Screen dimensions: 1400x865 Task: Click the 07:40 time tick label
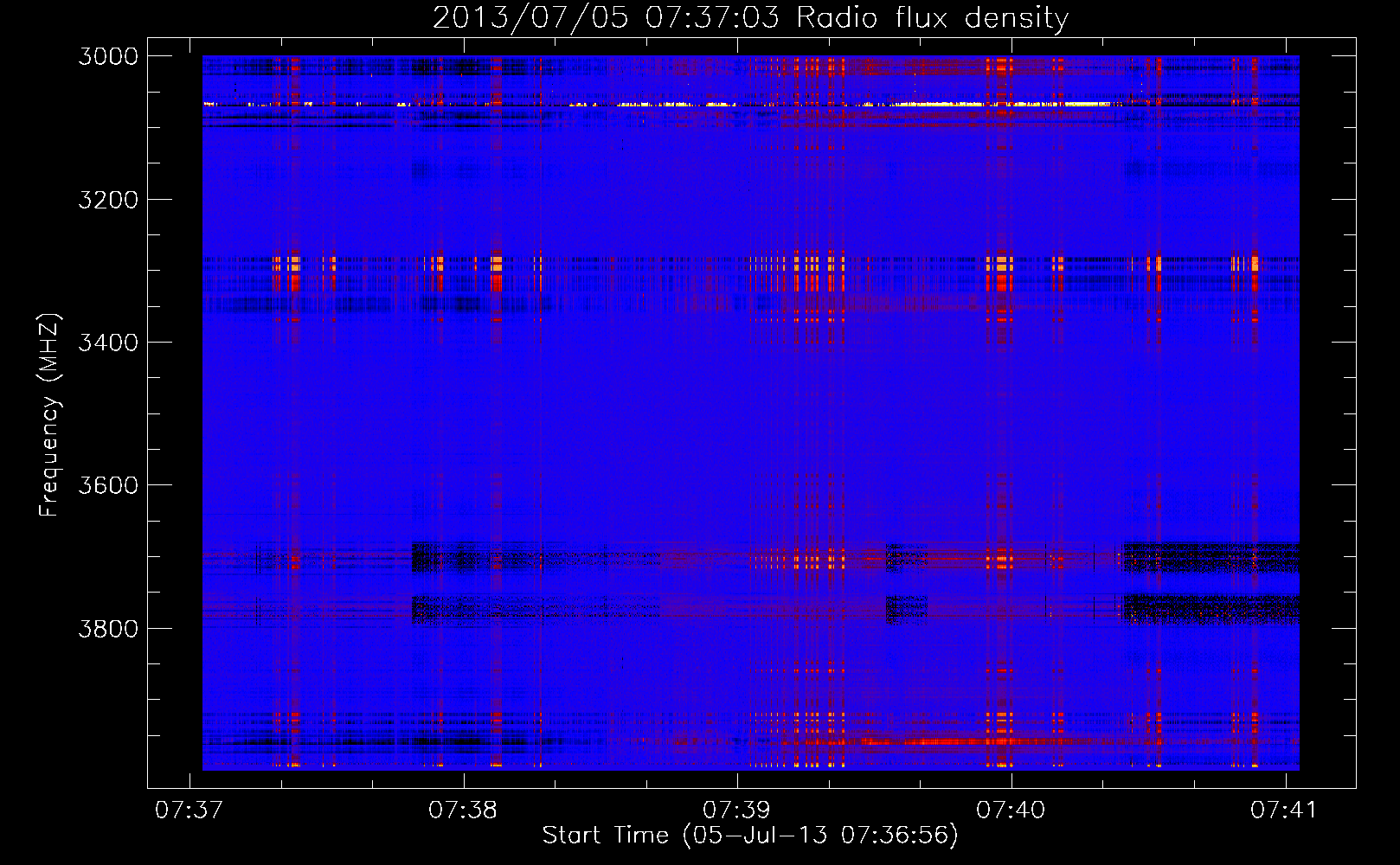pos(1011,810)
